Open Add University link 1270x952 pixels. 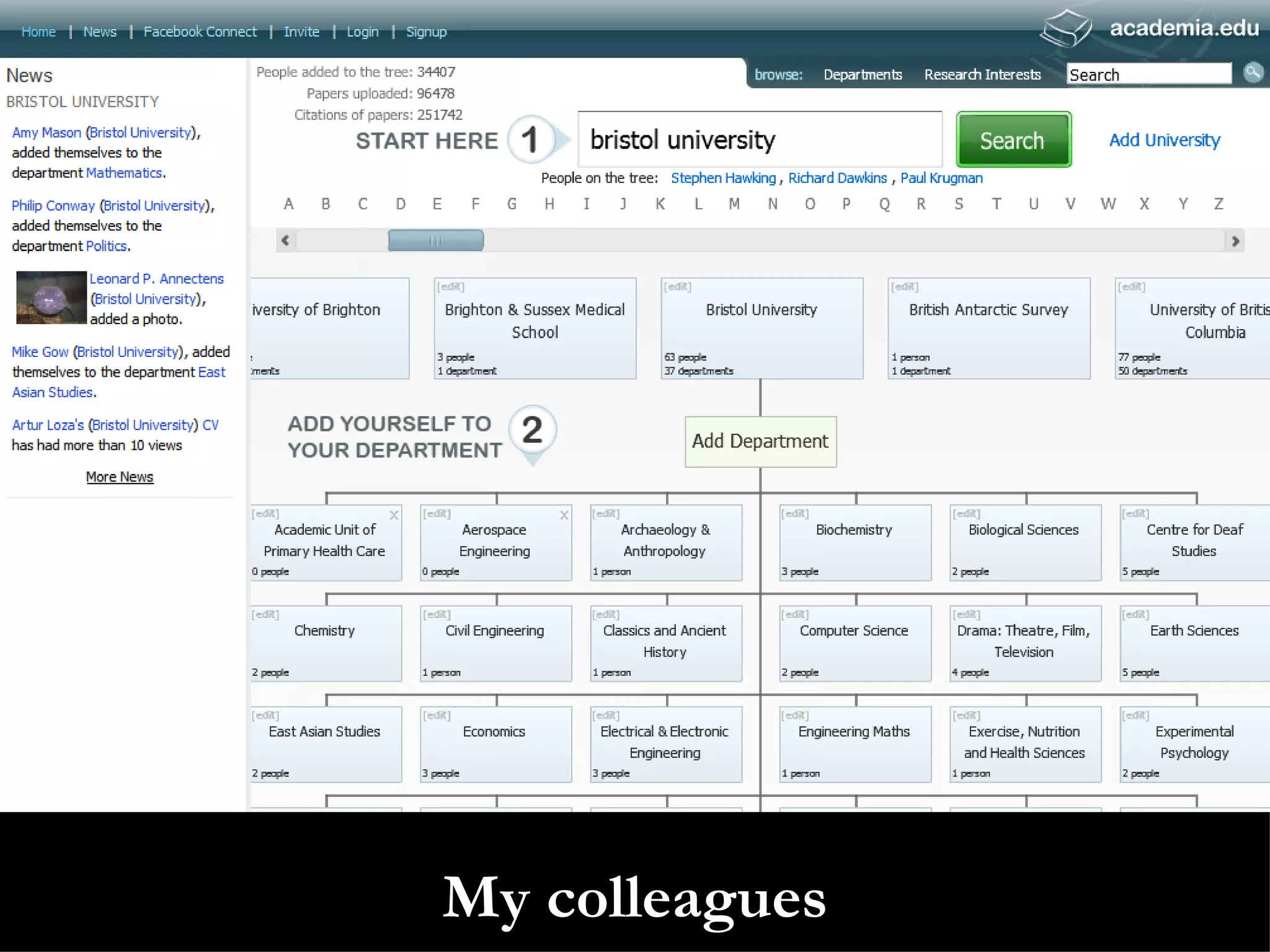tap(1164, 140)
